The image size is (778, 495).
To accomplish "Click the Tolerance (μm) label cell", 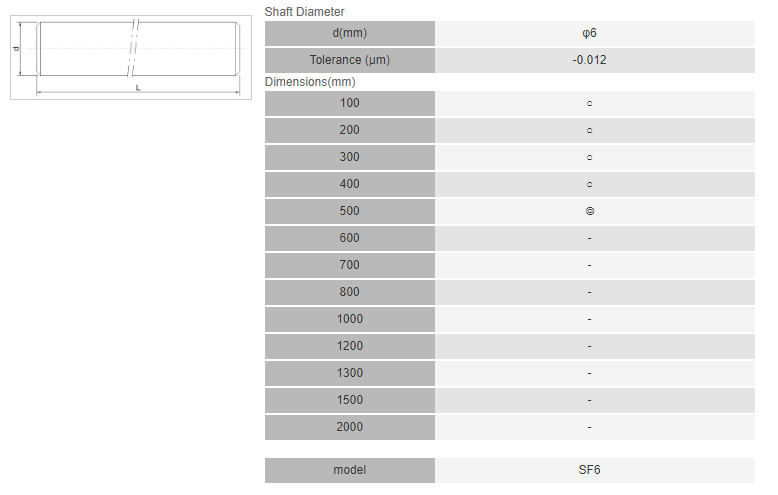I will 350,60.
